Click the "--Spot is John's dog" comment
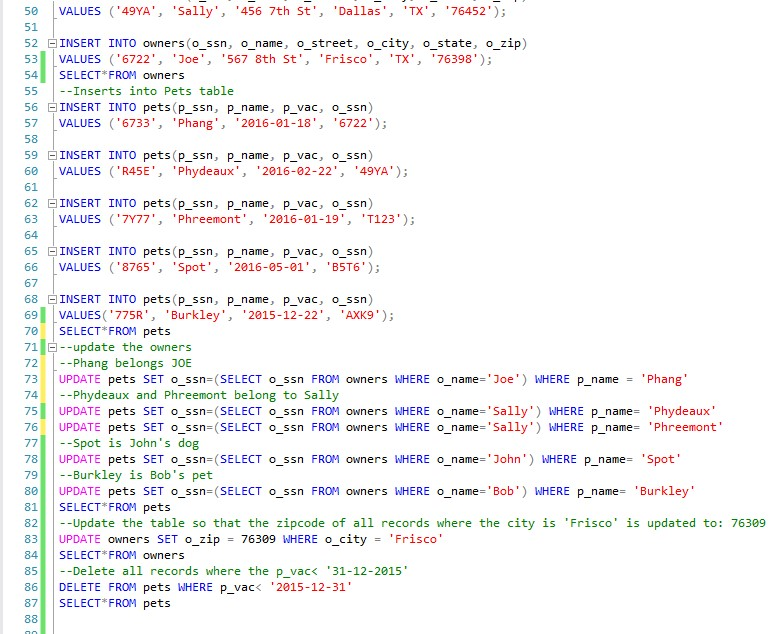 pyautogui.click(x=129, y=443)
